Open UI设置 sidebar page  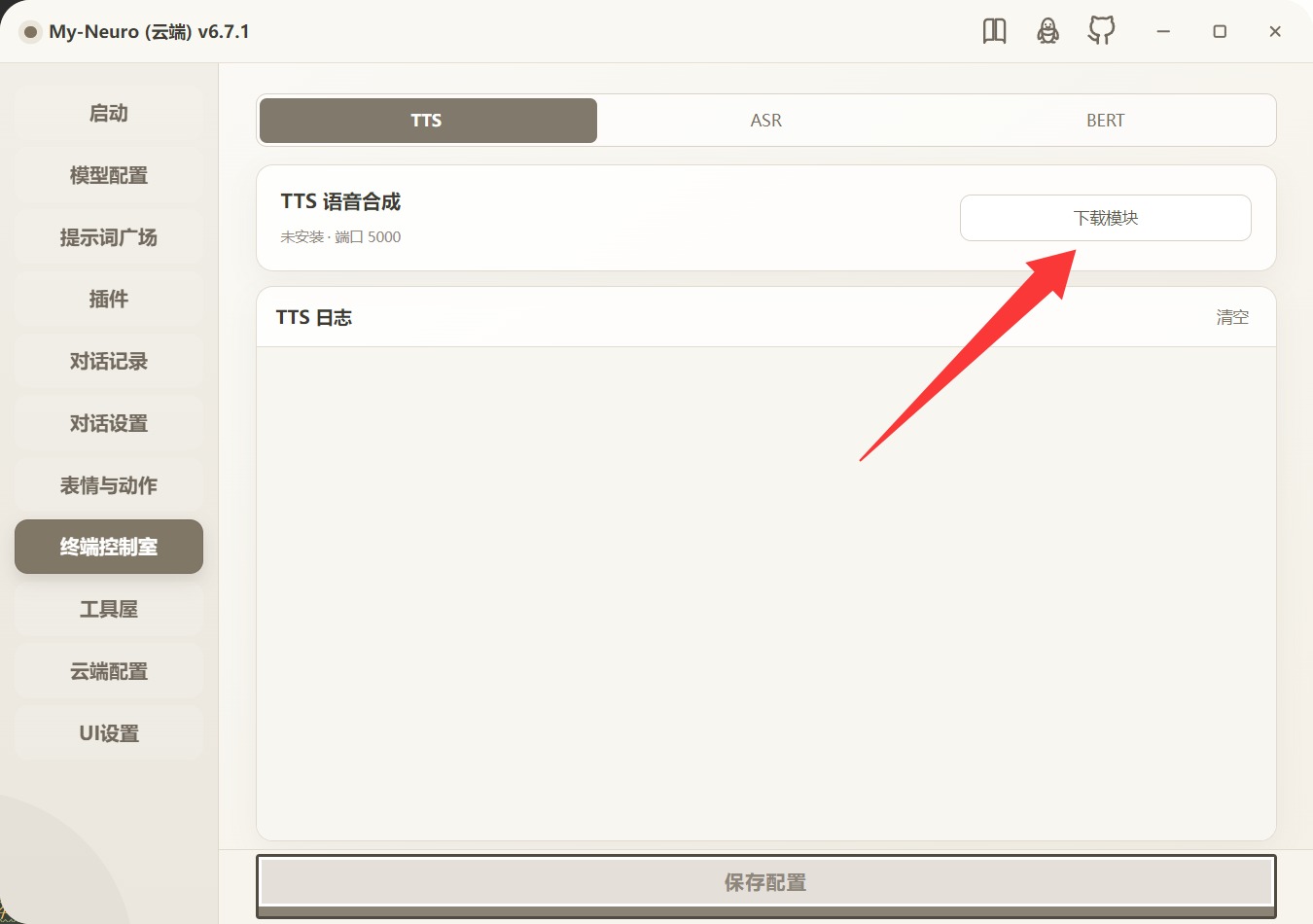click(x=109, y=733)
